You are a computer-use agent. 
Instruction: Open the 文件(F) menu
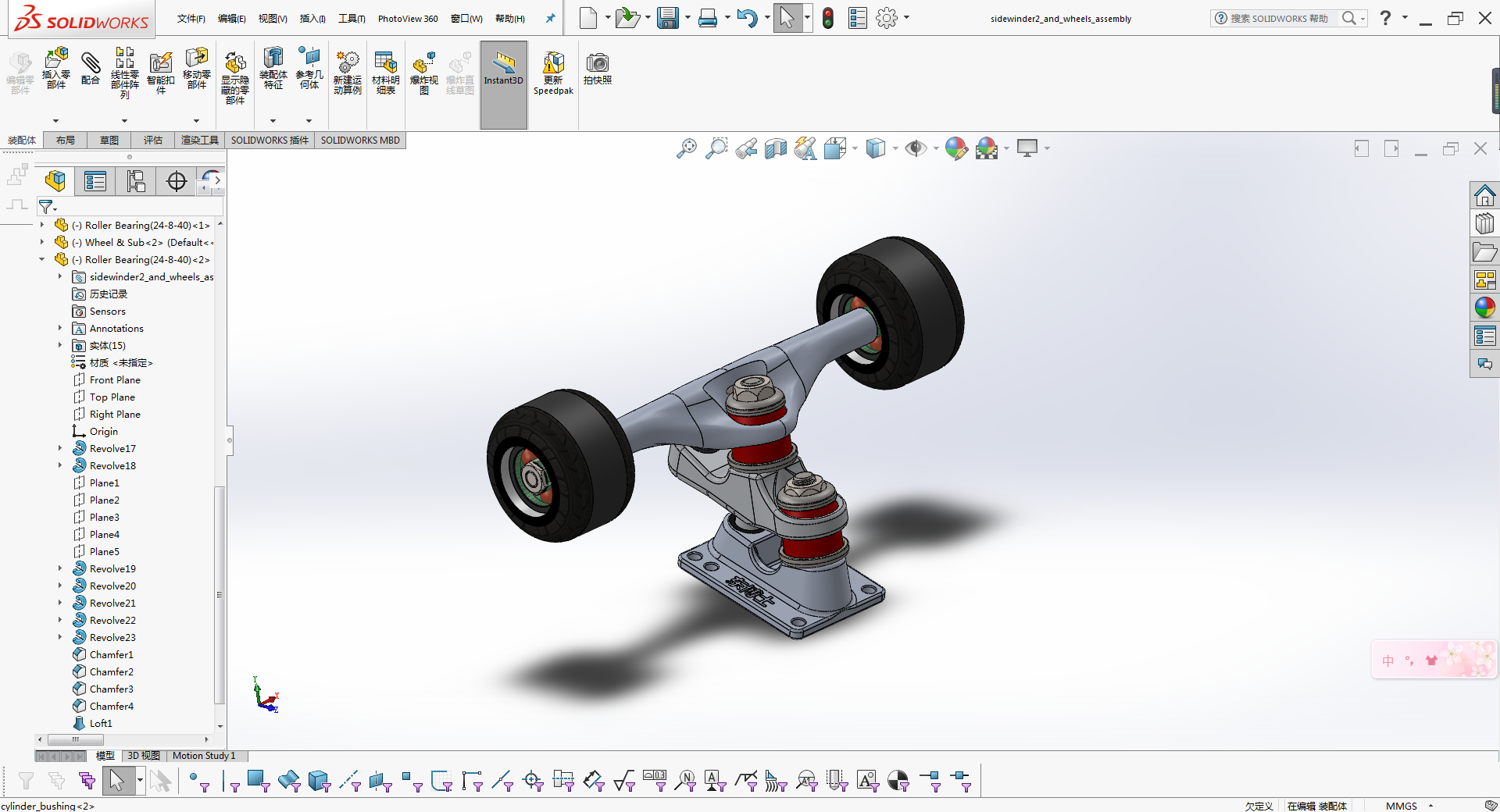(191, 19)
